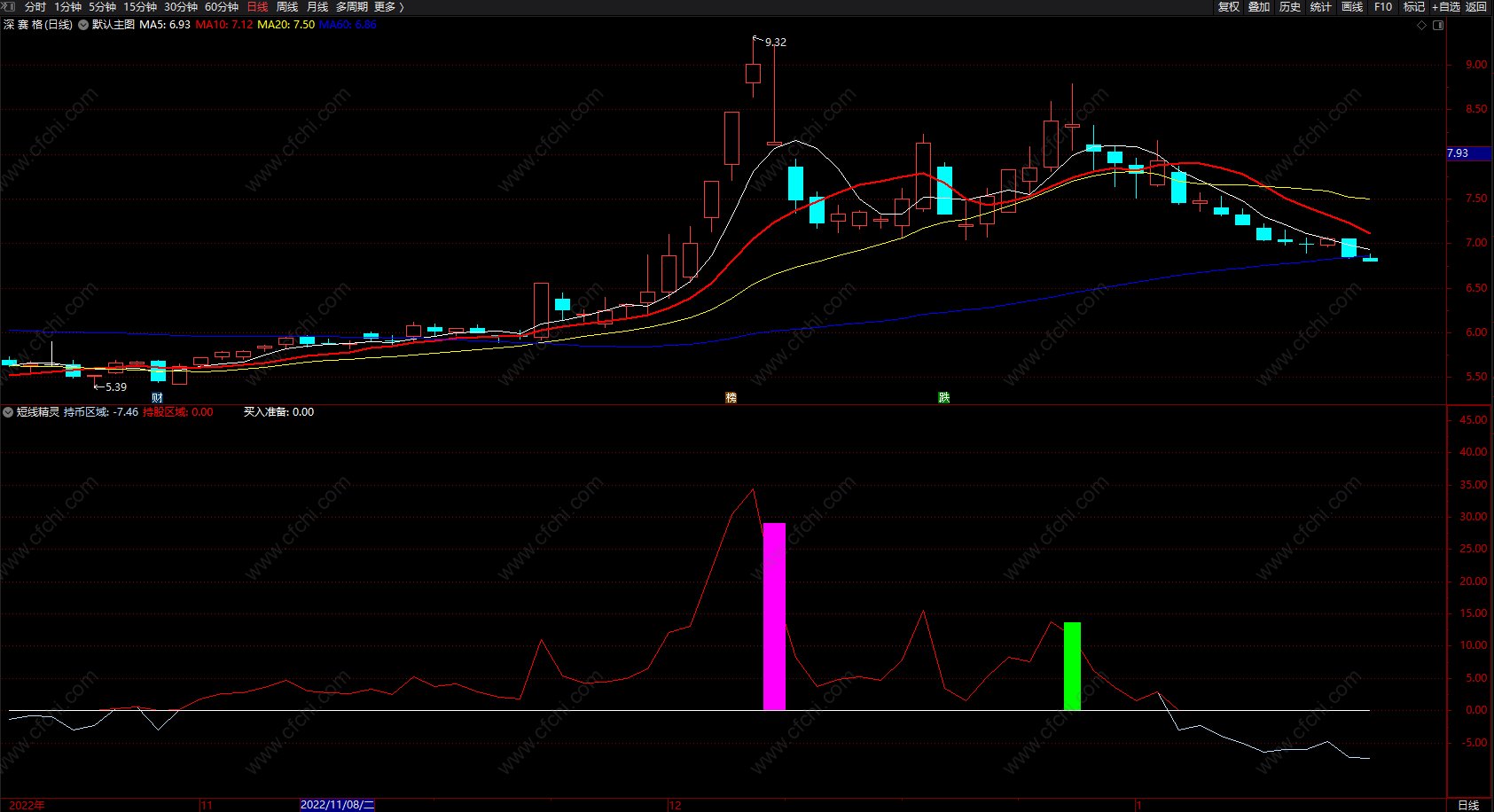Expand the 更多 periods menu
Image resolution: width=1494 pixels, height=812 pixels.
coord(389,7)
